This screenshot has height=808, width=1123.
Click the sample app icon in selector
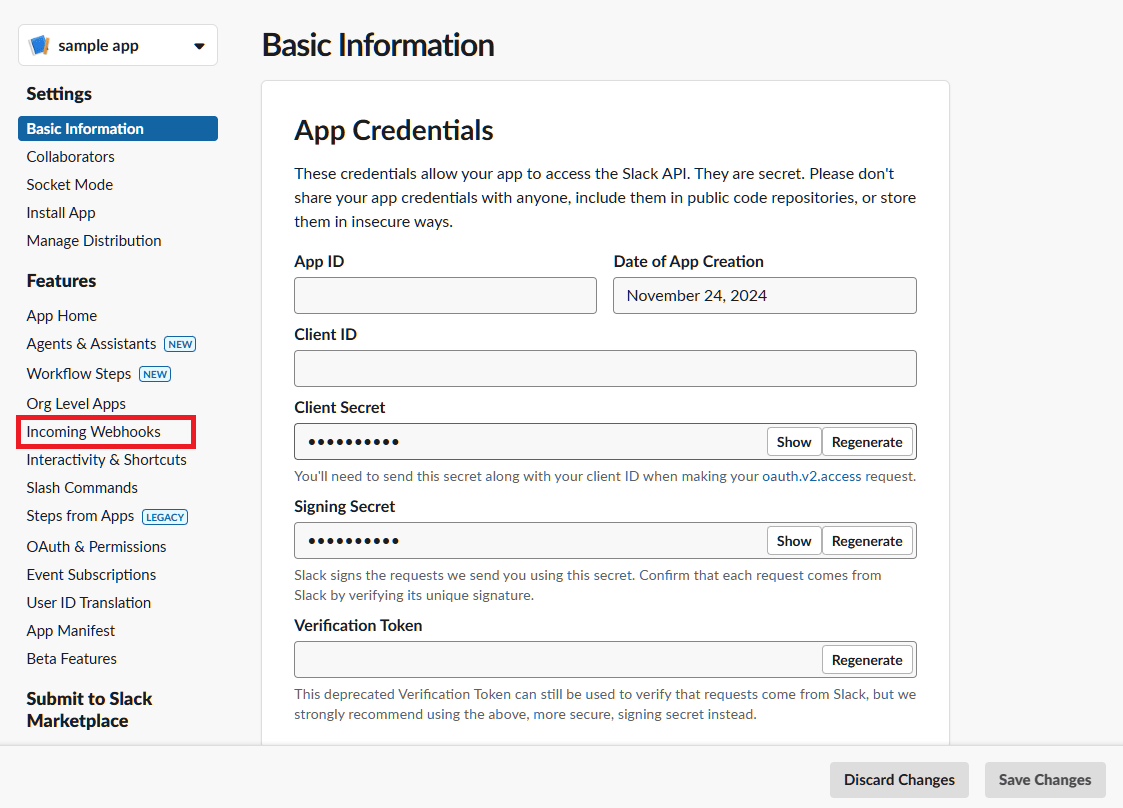(x=39, y=45)
